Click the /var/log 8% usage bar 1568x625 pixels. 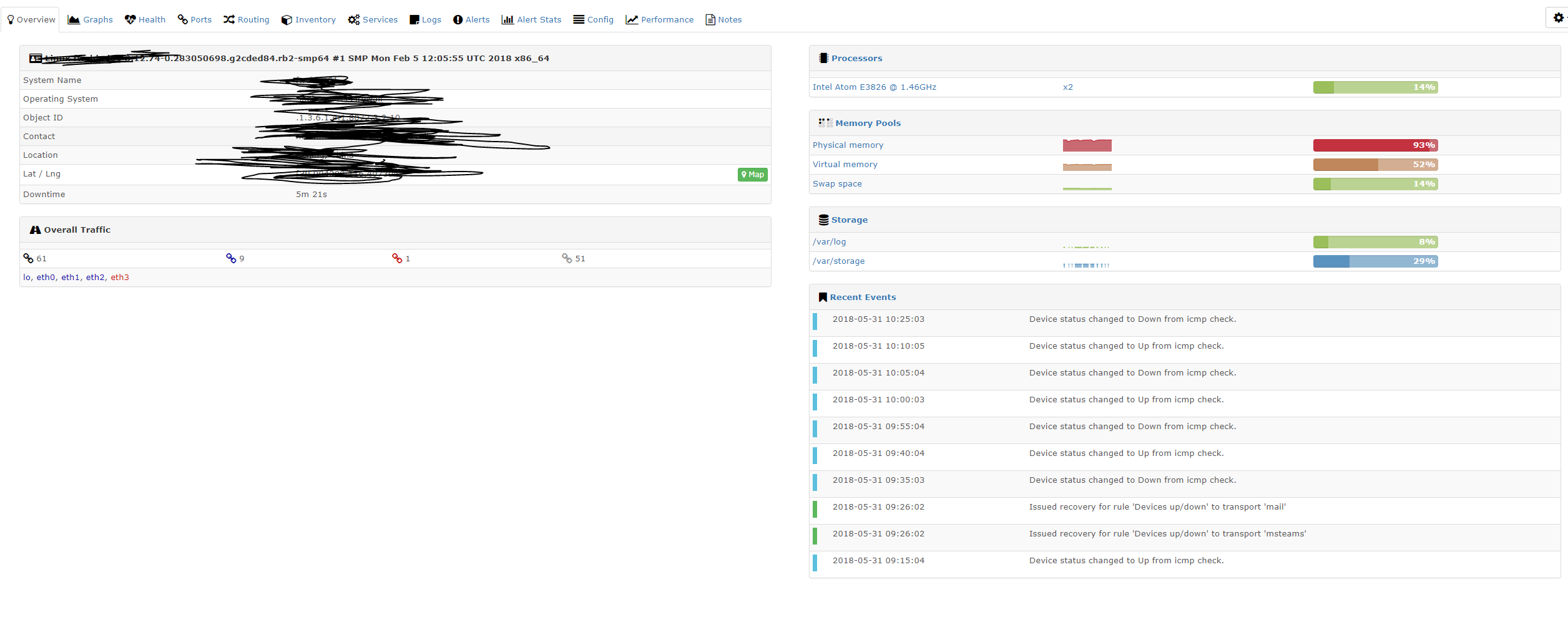coord(1376,242)
